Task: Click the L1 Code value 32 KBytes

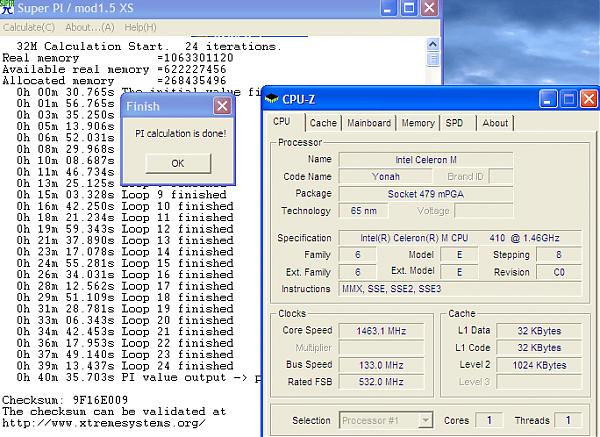Action: coord(539,348)
